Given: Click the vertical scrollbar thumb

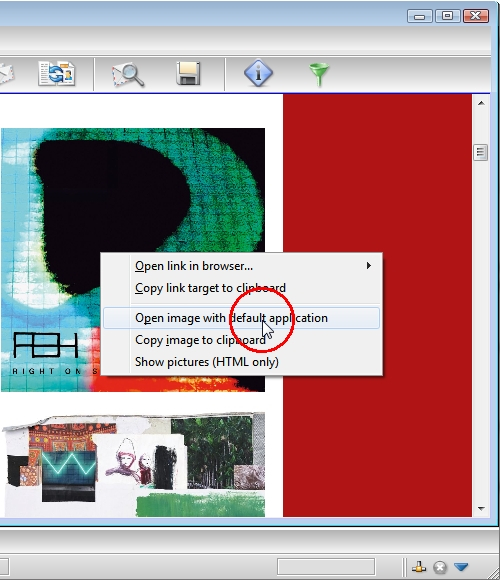Looking at the screenshot, I should 480,152.
